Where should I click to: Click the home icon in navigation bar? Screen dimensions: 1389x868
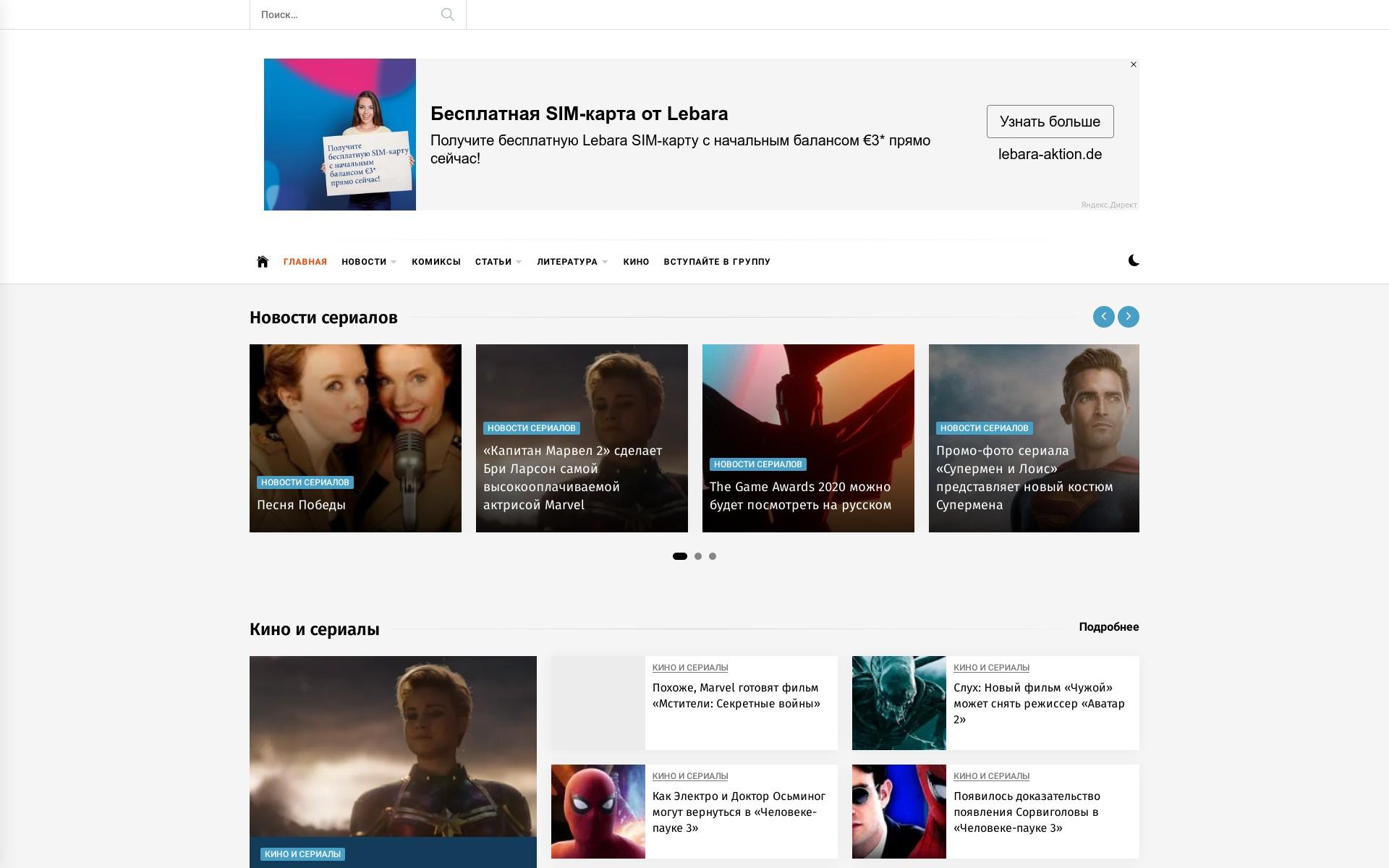(x=263, y=261)
